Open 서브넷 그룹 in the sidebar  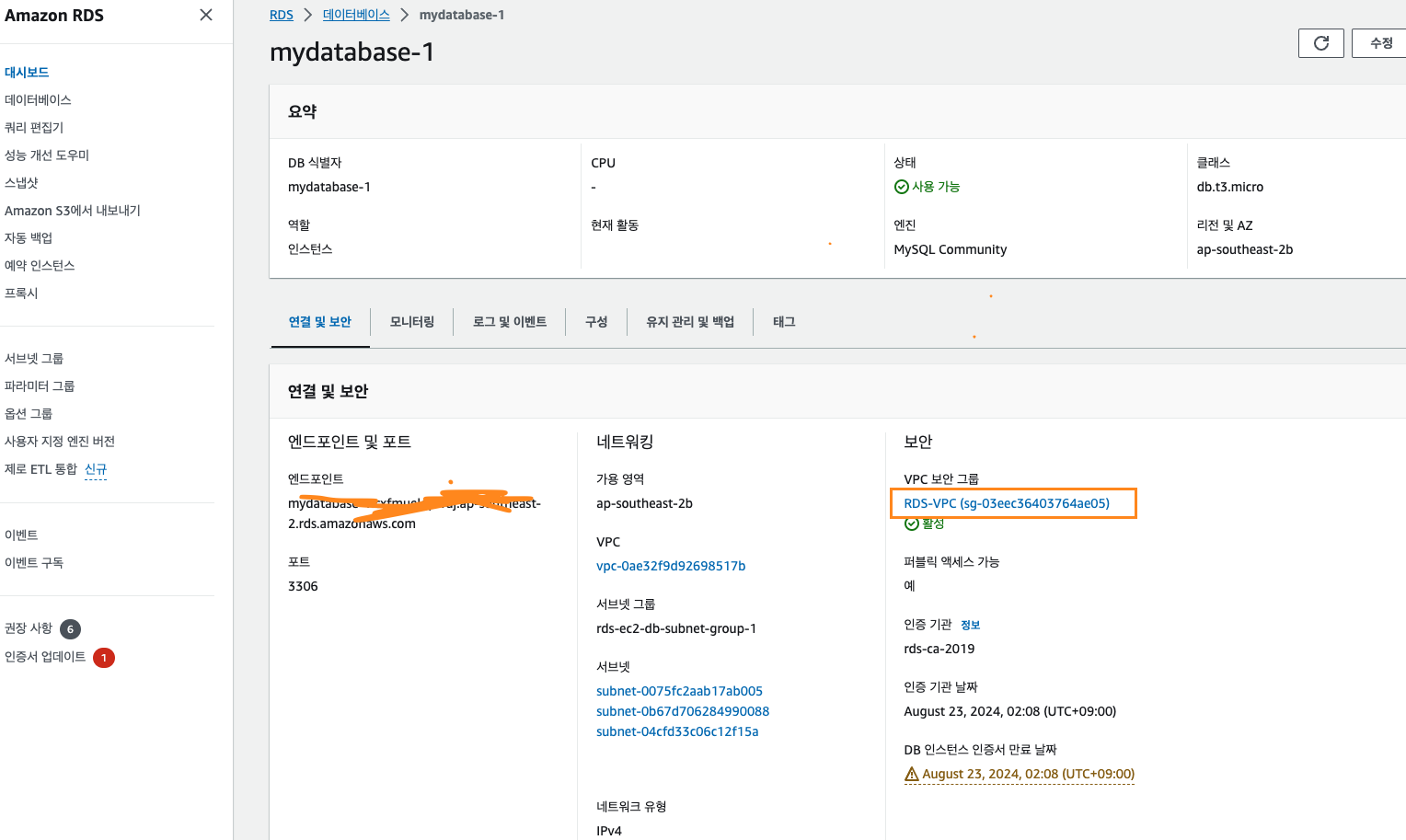coord(34,358)
